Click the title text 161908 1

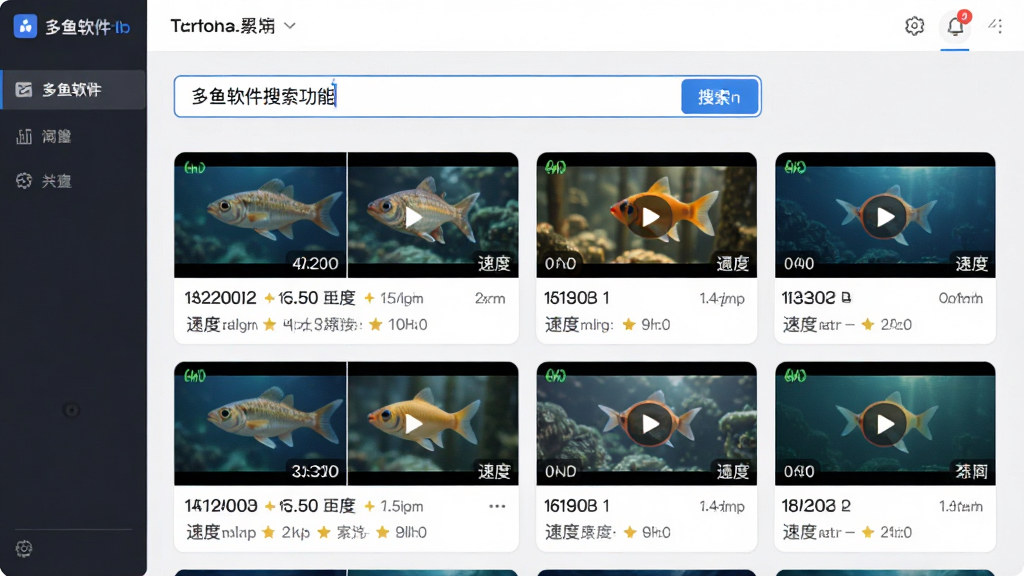click(x=577, y=506)
